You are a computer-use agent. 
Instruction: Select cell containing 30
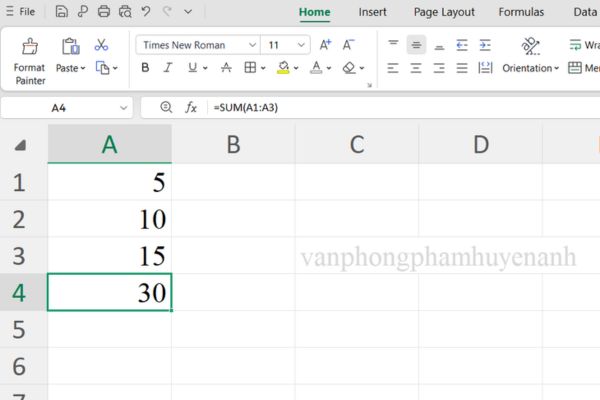pyautogui.click(x=109, y=292)
